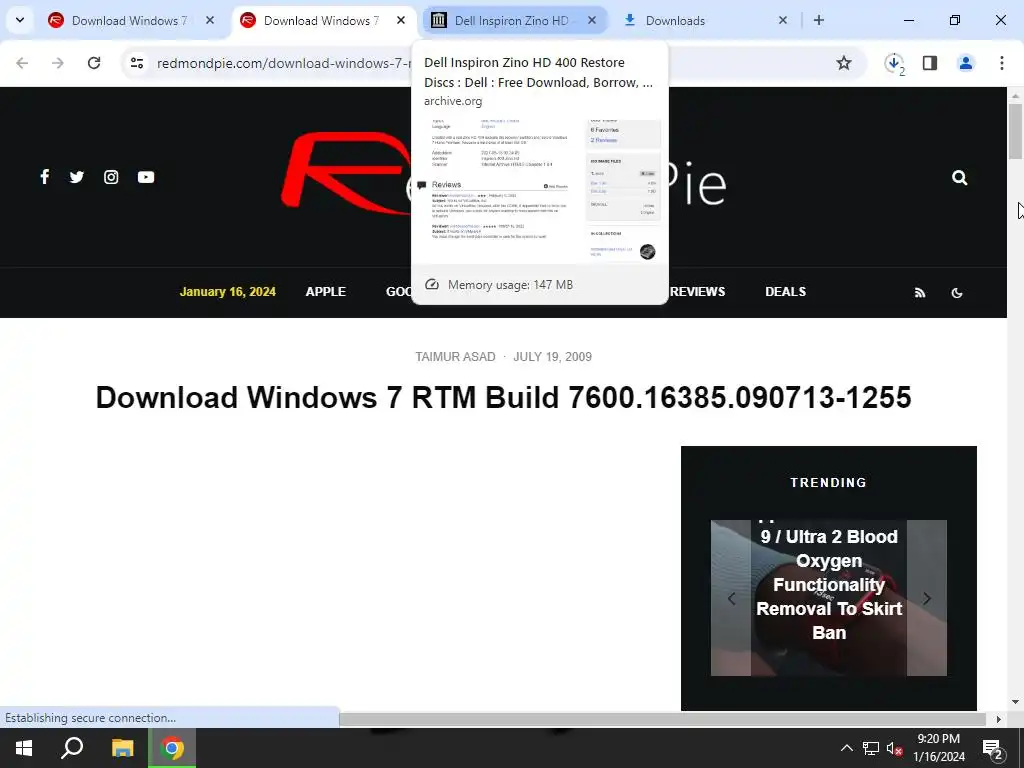Open Redmond Pie Facebook page icon

point(44,177)
